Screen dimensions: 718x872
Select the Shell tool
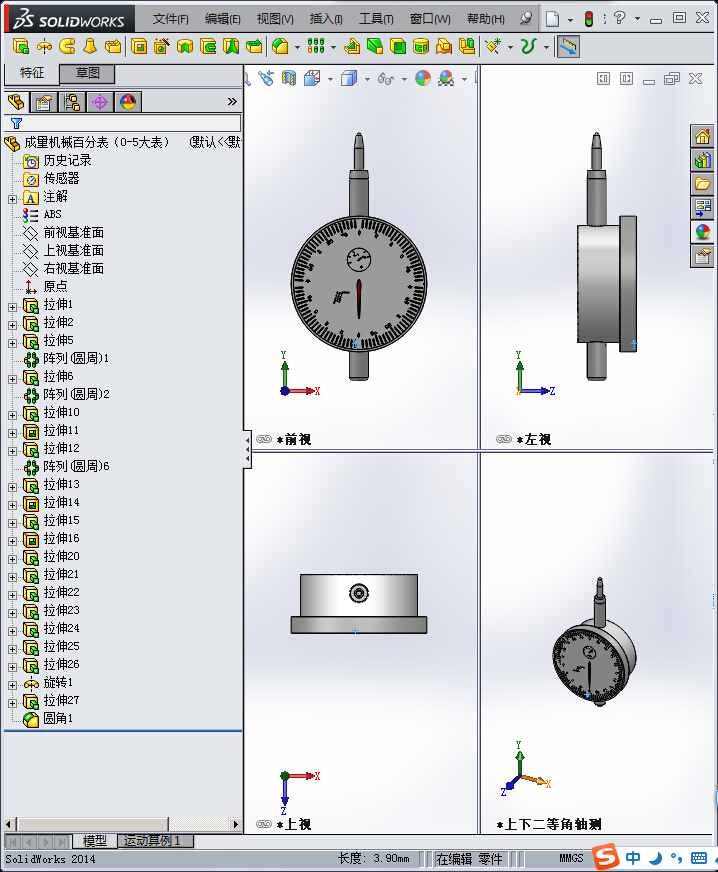pyautogui.click(x=398, y=47)
